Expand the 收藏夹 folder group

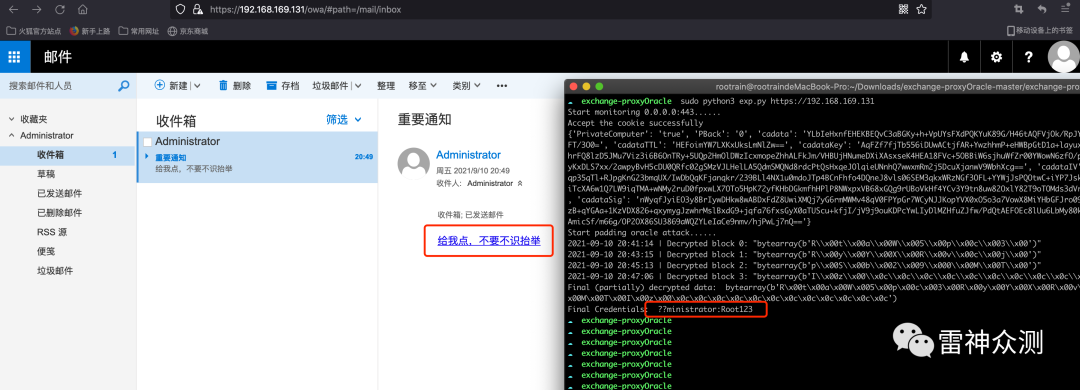click(12, 119)
